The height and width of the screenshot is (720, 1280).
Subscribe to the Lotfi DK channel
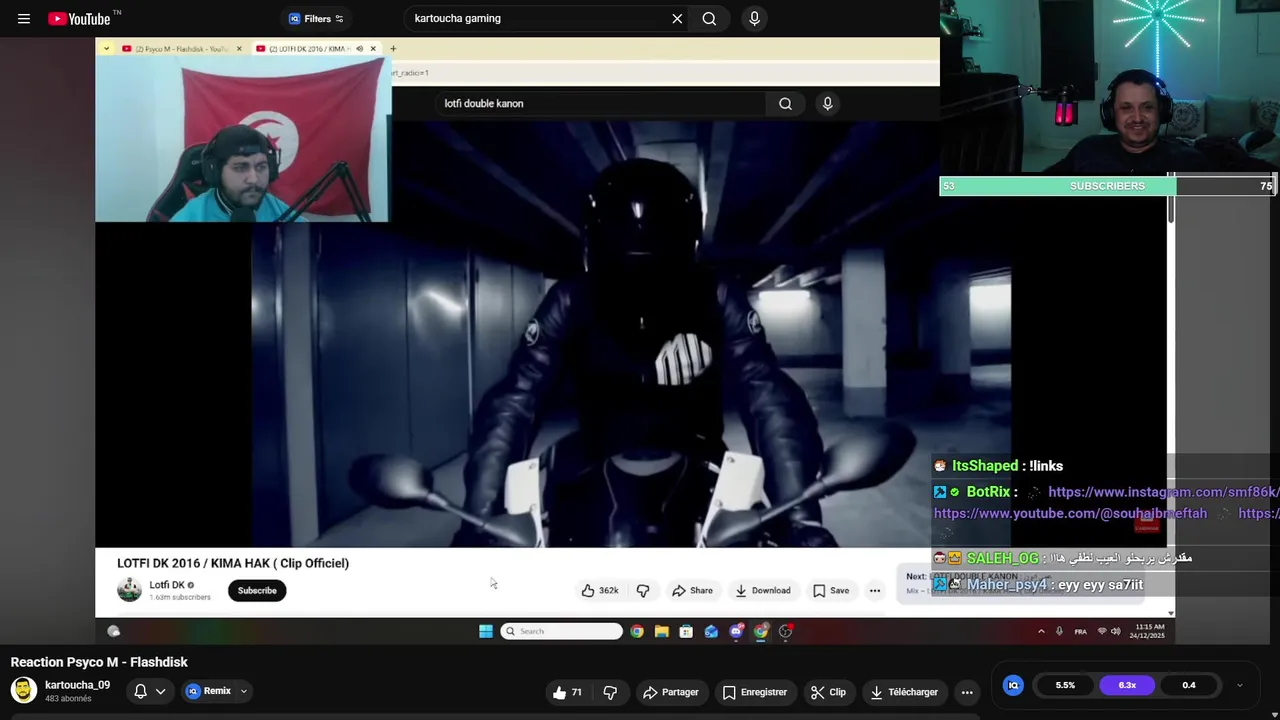tap(257, 590)
